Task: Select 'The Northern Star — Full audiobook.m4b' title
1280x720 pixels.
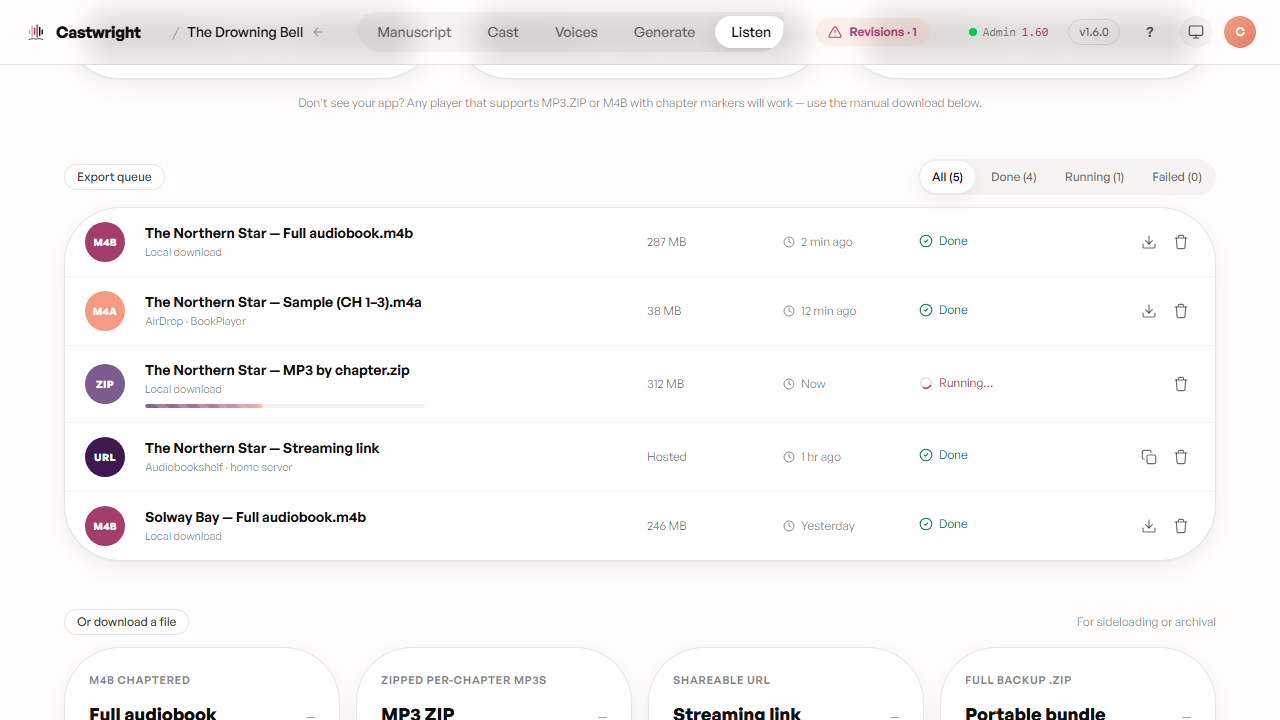Action: pyautogui.click(x=279, y=233)
